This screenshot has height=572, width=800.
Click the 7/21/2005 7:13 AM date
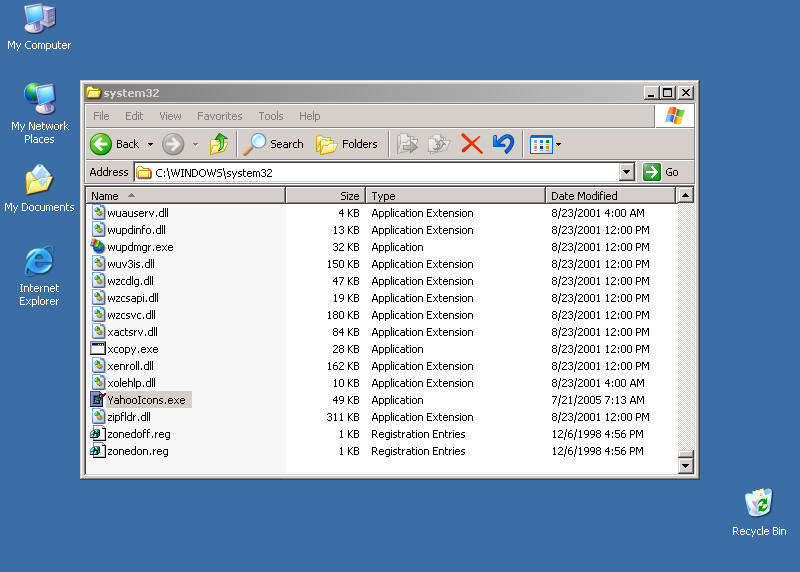coord(597,400)
